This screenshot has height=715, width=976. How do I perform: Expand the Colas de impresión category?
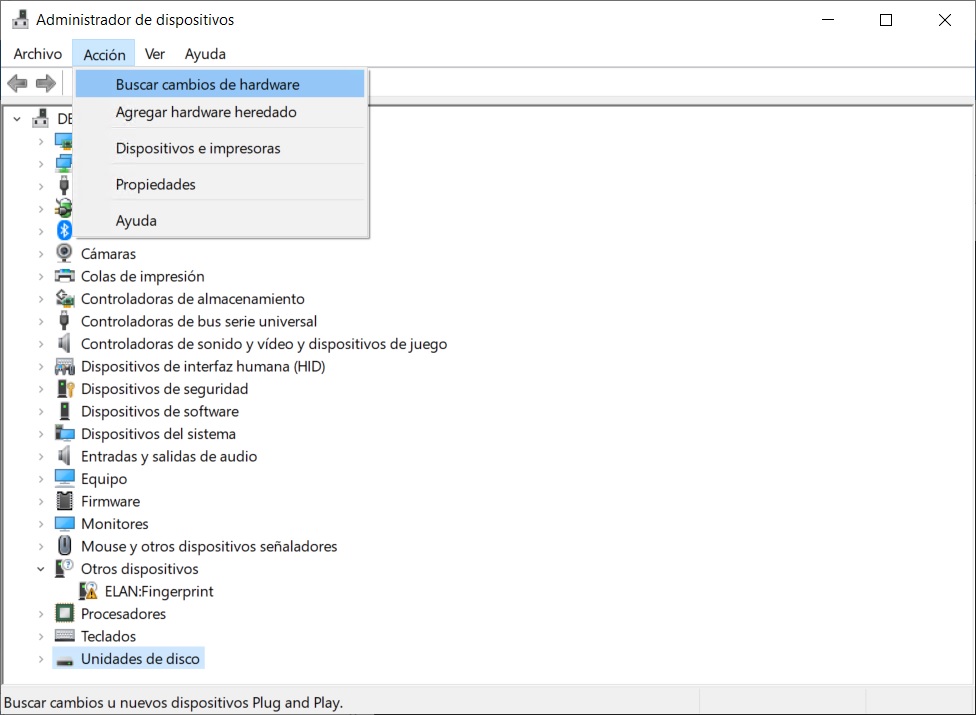[41, 276]
